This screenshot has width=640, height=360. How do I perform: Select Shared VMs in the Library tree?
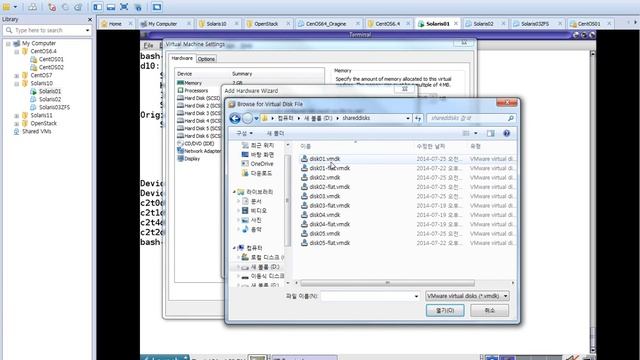[x=36, y=131]
